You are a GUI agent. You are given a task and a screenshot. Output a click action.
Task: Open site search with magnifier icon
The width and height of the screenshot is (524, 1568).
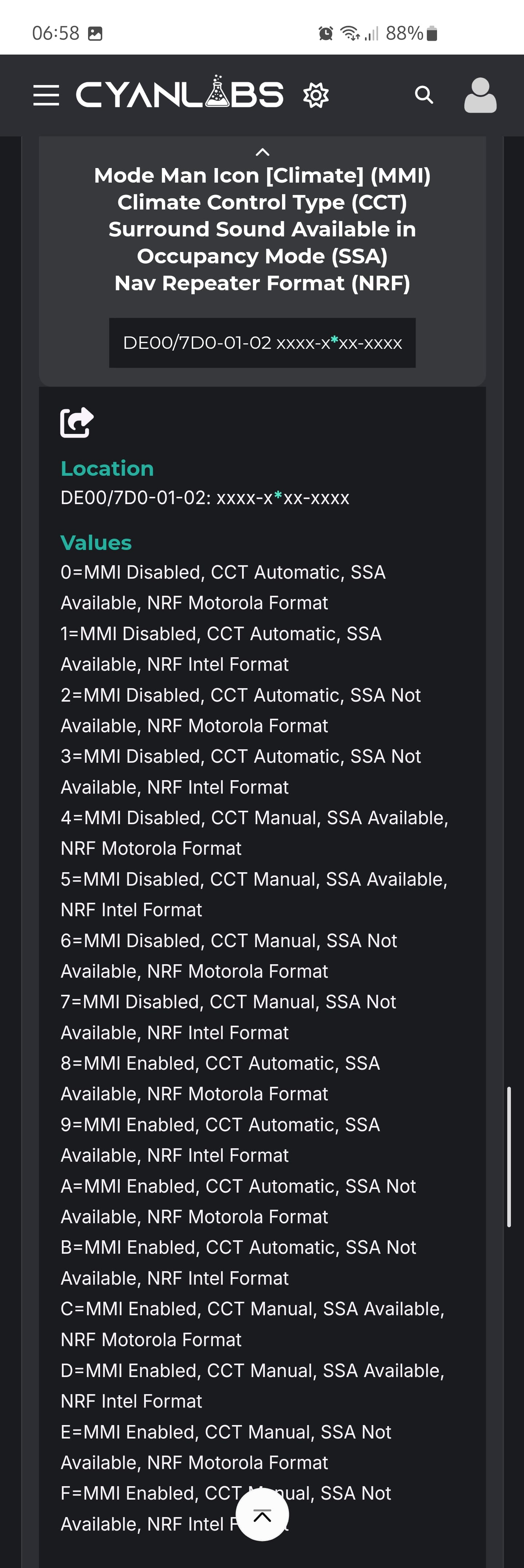point(424,95)
